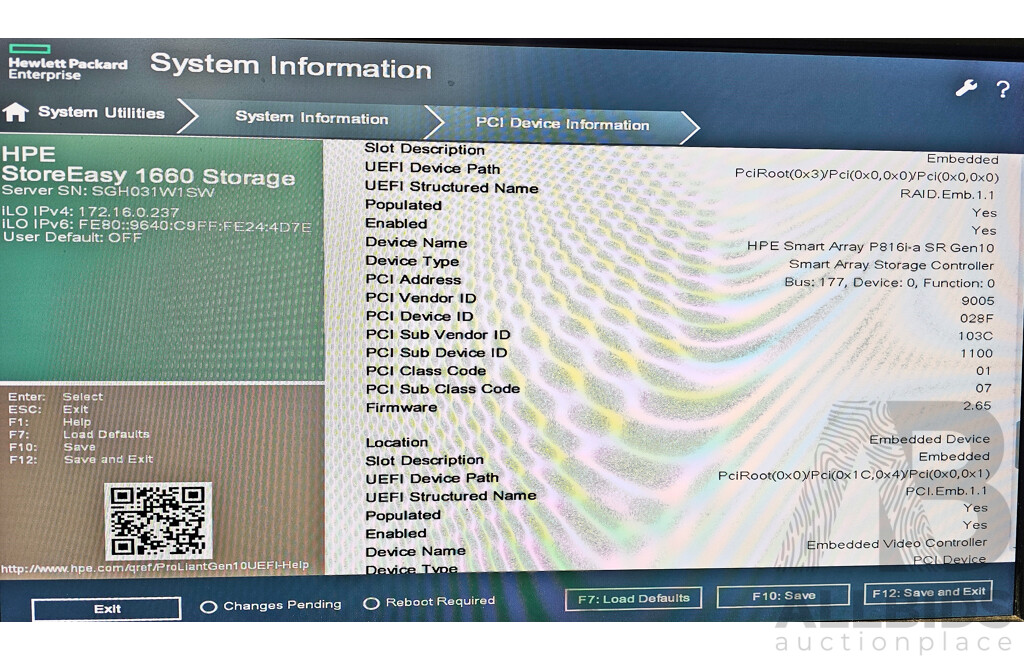Click the PCI Sub Vendor ID value 103C
Viewport: 1024px width, 660px height.
(975, 336)
